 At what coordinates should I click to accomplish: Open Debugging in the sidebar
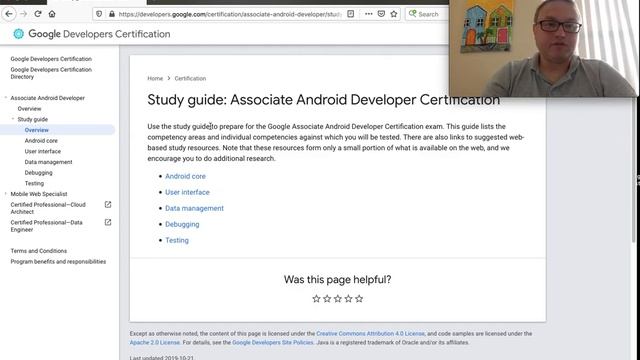(x=38, y=173)
